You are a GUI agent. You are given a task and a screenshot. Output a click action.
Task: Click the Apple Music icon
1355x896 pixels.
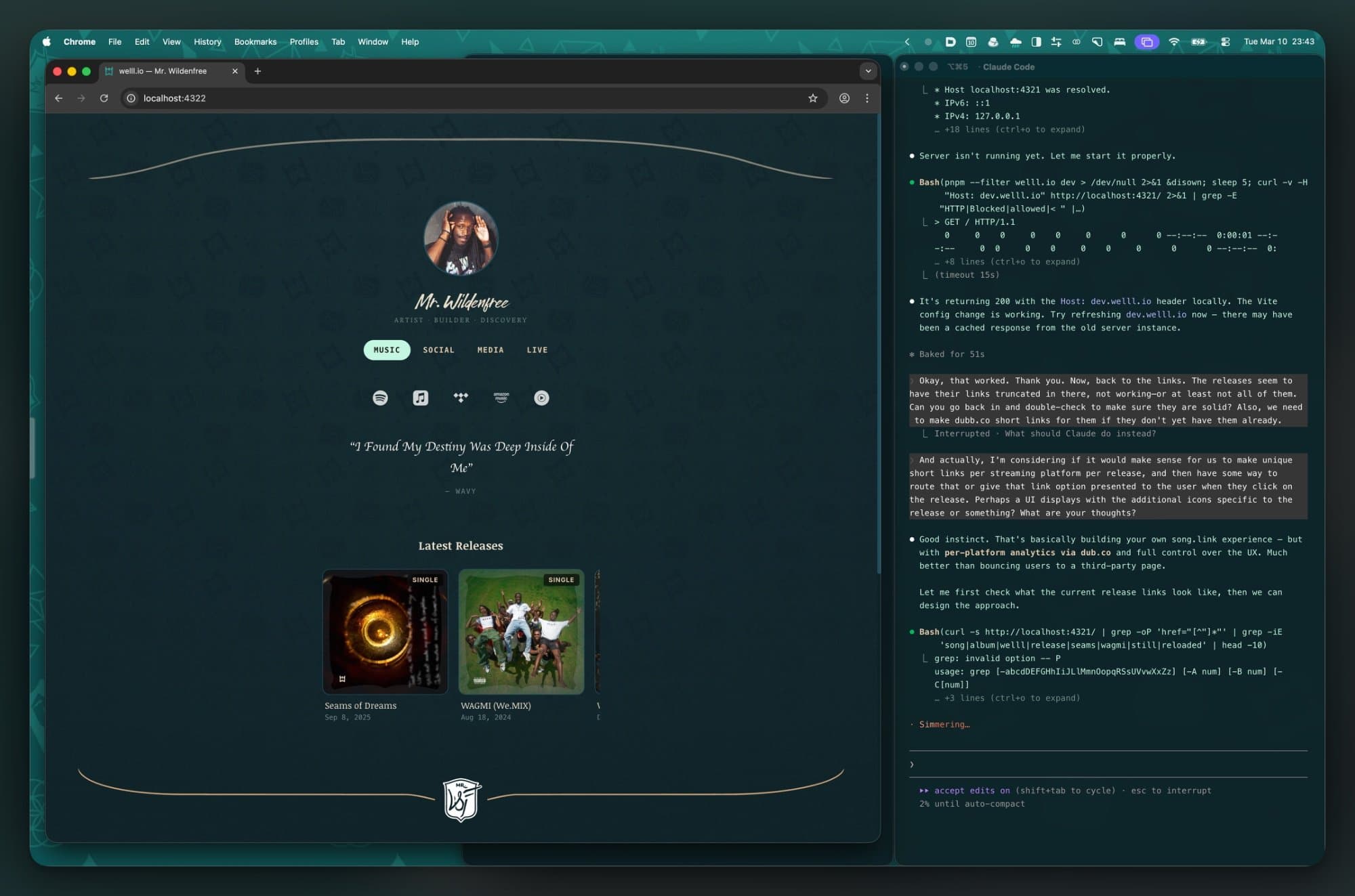[420, 398]
